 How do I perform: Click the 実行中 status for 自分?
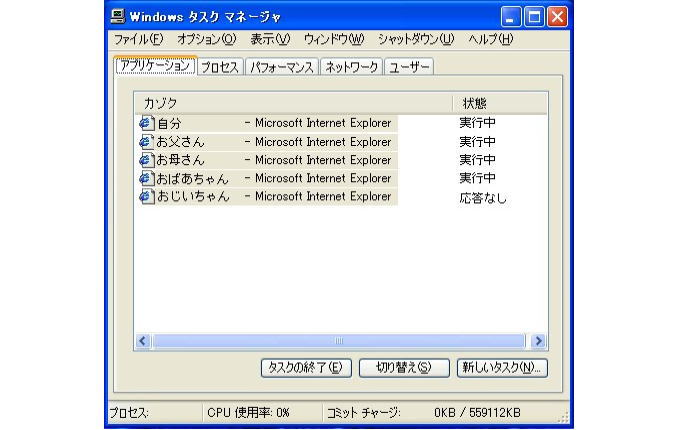coord(477,123)
